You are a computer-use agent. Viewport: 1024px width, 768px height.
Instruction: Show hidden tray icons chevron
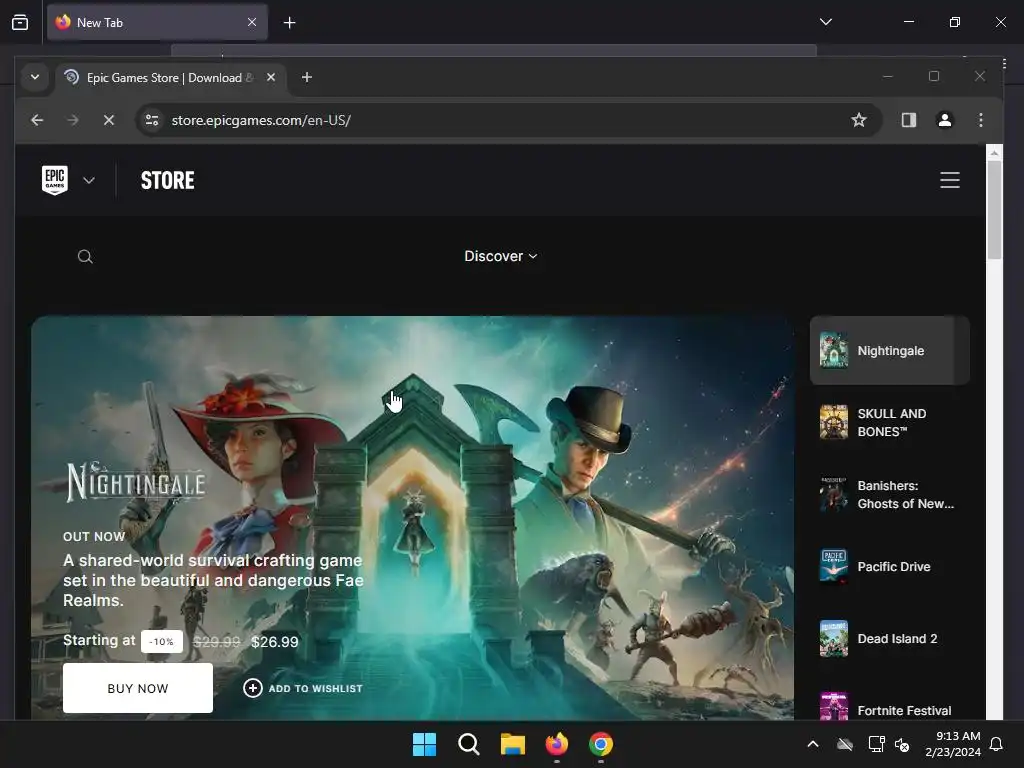coord(813,744)
